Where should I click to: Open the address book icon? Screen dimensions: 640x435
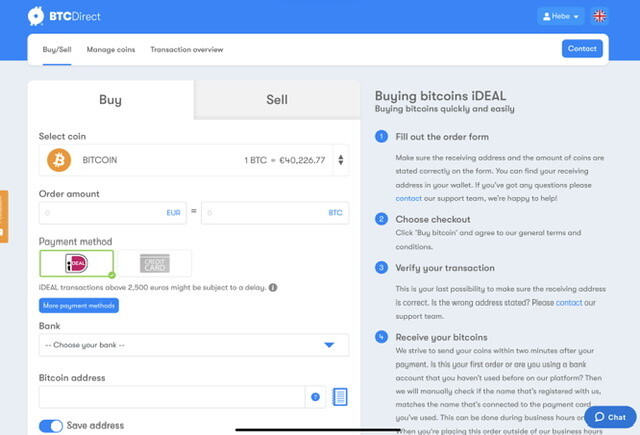click(x=340, y=397)
